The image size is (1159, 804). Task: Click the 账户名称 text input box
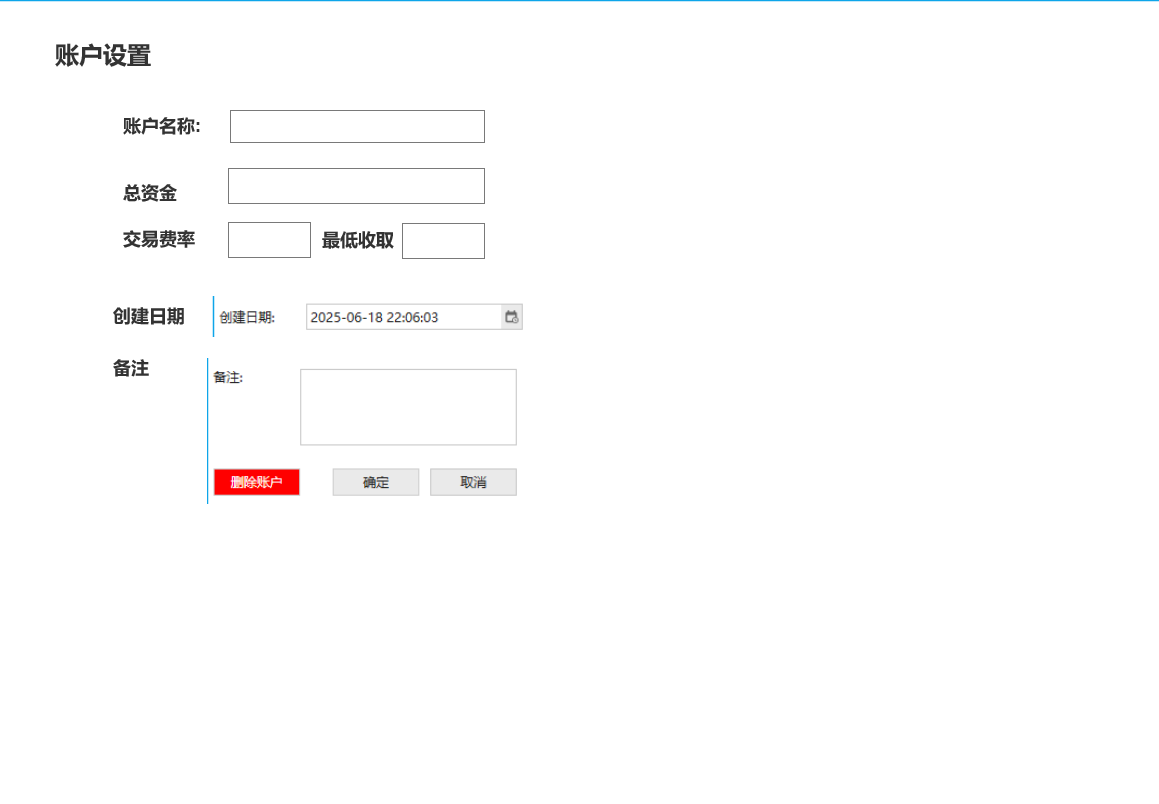(x=357, y=127)
